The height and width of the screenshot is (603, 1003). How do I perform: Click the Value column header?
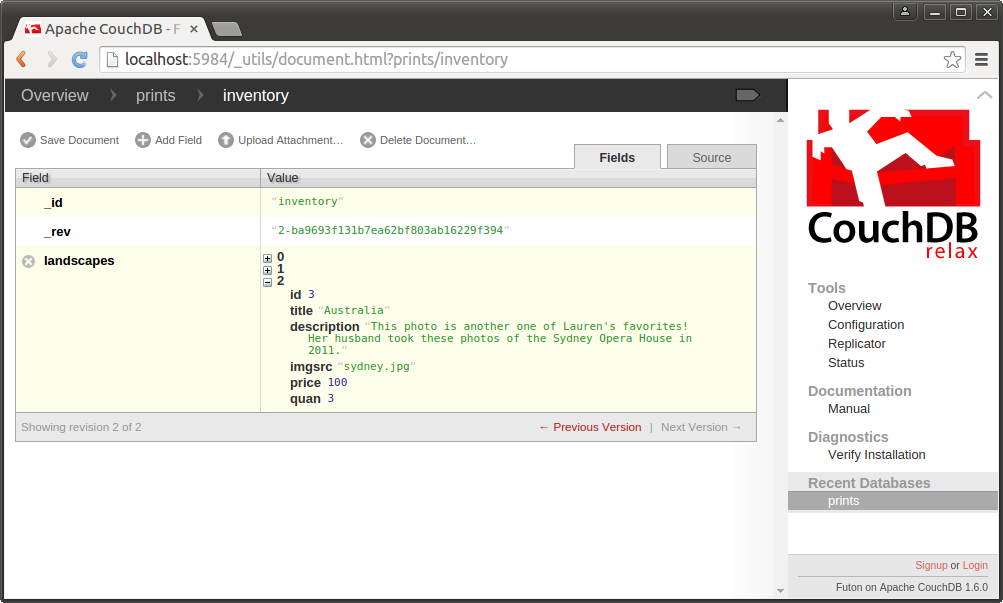click(509, 178)
